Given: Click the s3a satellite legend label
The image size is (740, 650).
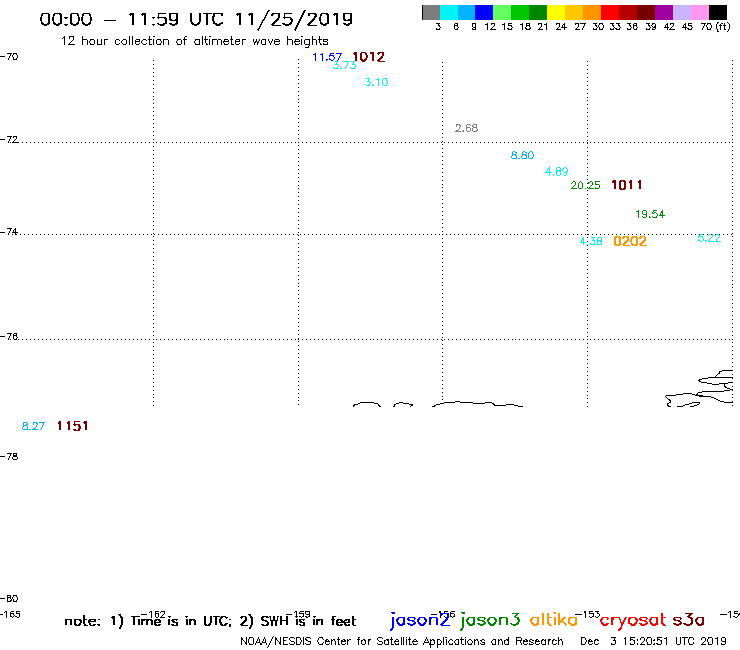Looking at the screenshot, I should click(688, 620).
